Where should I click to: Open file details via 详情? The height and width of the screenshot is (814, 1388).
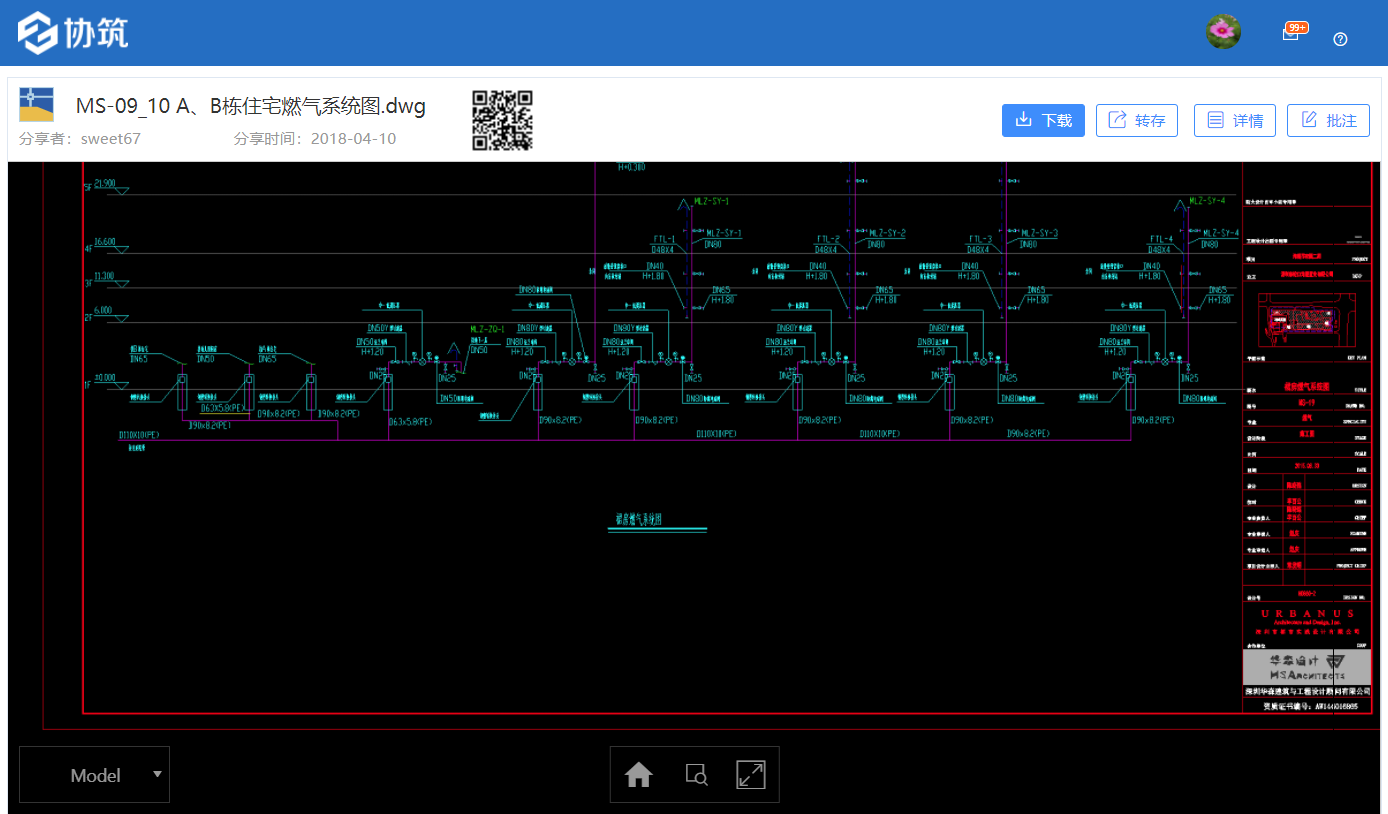tap(1234, 120)
